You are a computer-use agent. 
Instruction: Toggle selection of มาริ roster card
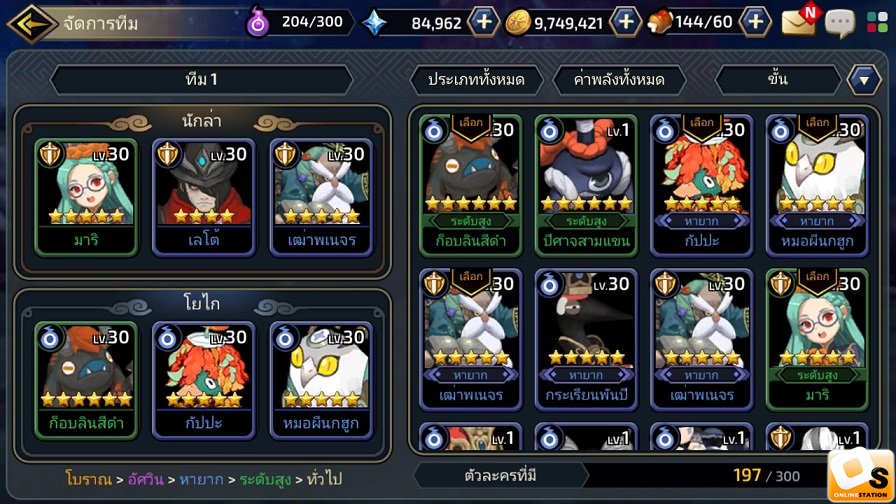click(x=817, y=339)
